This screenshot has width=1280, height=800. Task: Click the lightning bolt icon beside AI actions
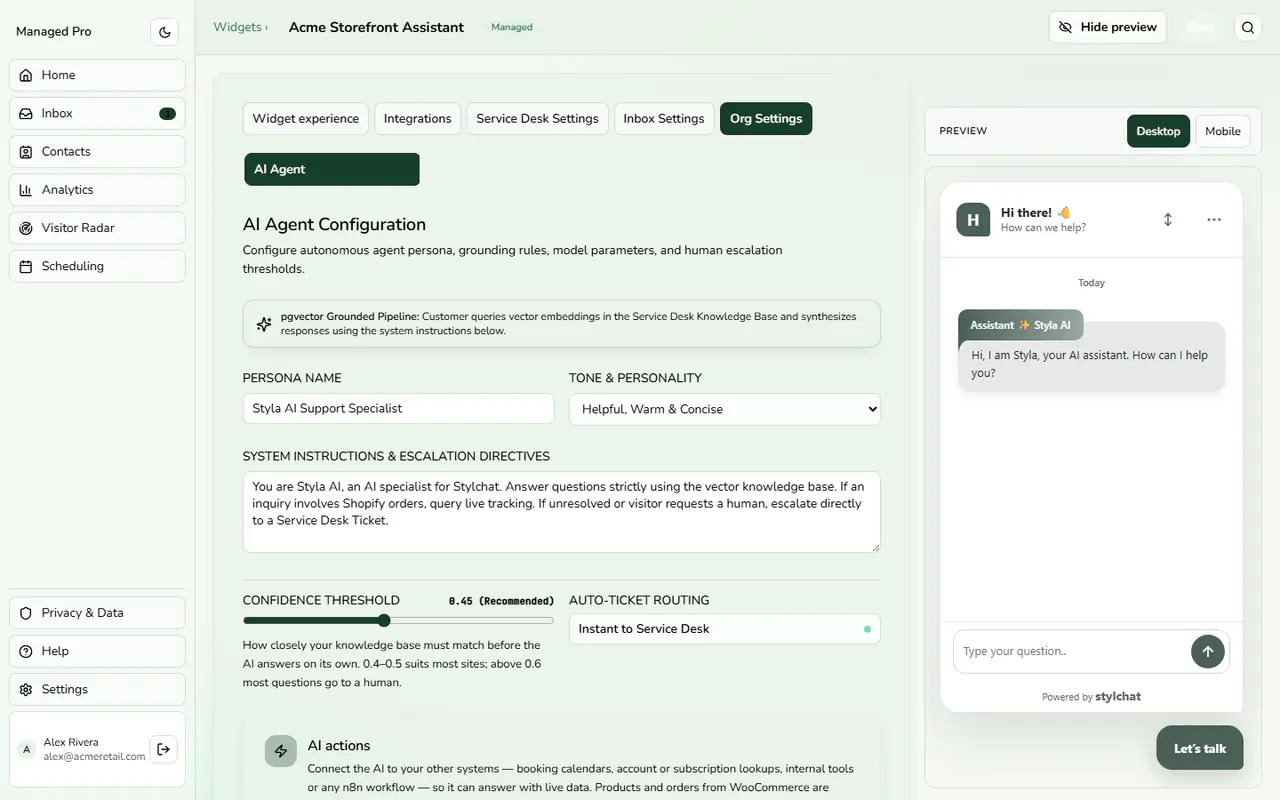tap(281, 752)
